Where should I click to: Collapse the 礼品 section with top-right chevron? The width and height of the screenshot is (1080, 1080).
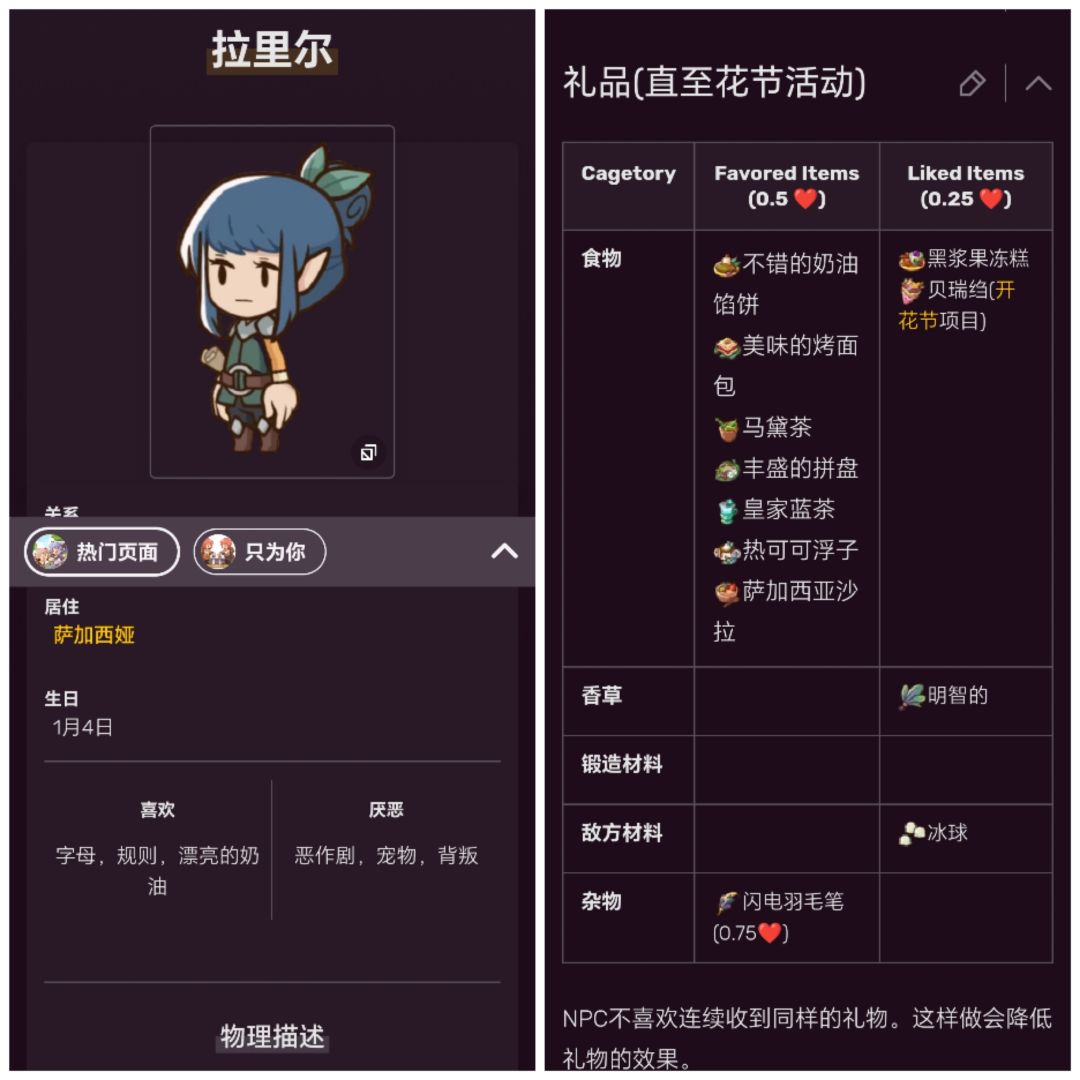coord(1038,83)
